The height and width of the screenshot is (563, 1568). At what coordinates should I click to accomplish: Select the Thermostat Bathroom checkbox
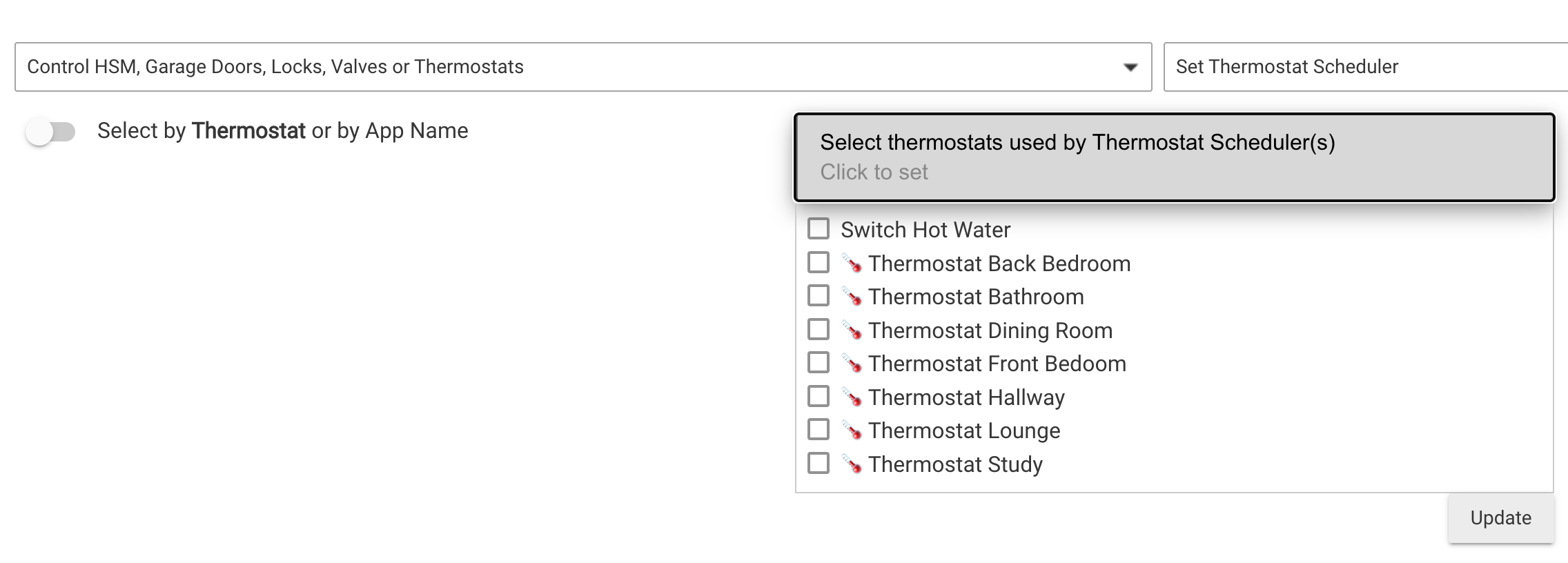(819, 297)
